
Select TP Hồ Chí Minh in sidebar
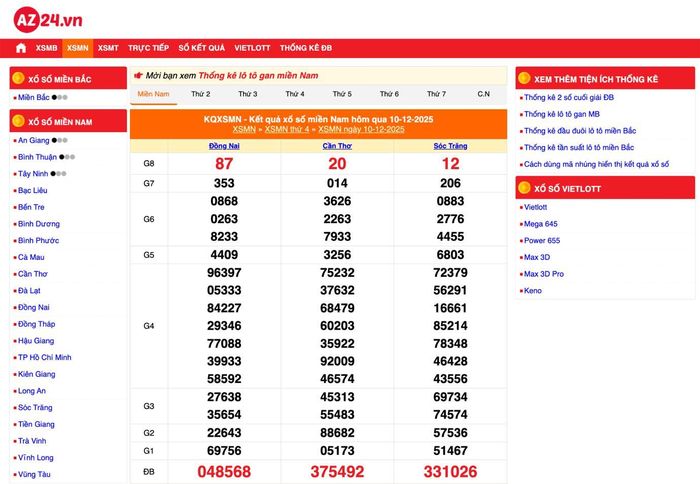tap(45, 357)
